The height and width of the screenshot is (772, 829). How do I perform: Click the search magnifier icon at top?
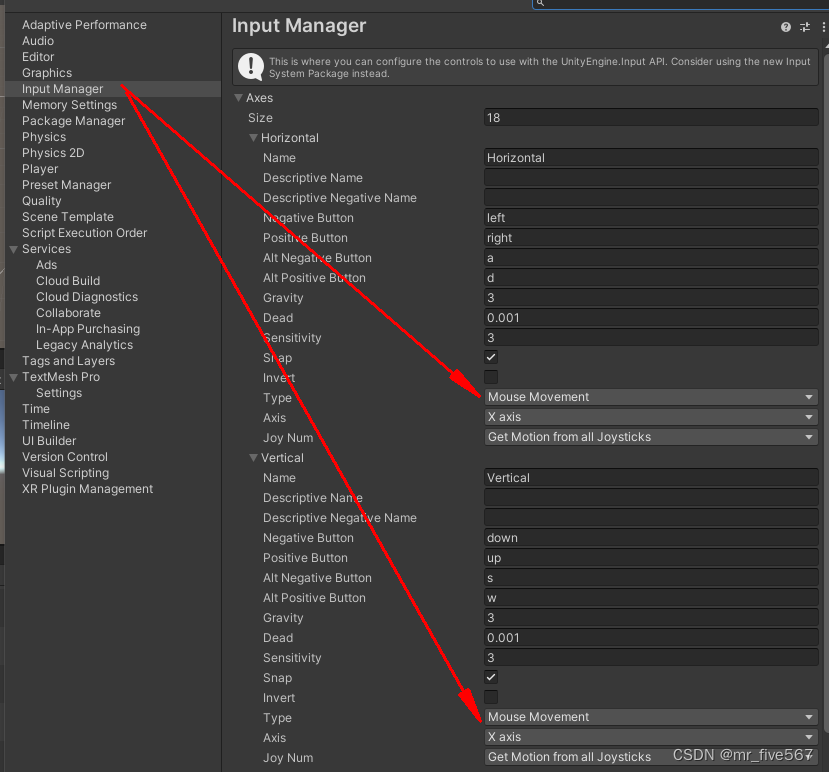(x=540, y=4)
